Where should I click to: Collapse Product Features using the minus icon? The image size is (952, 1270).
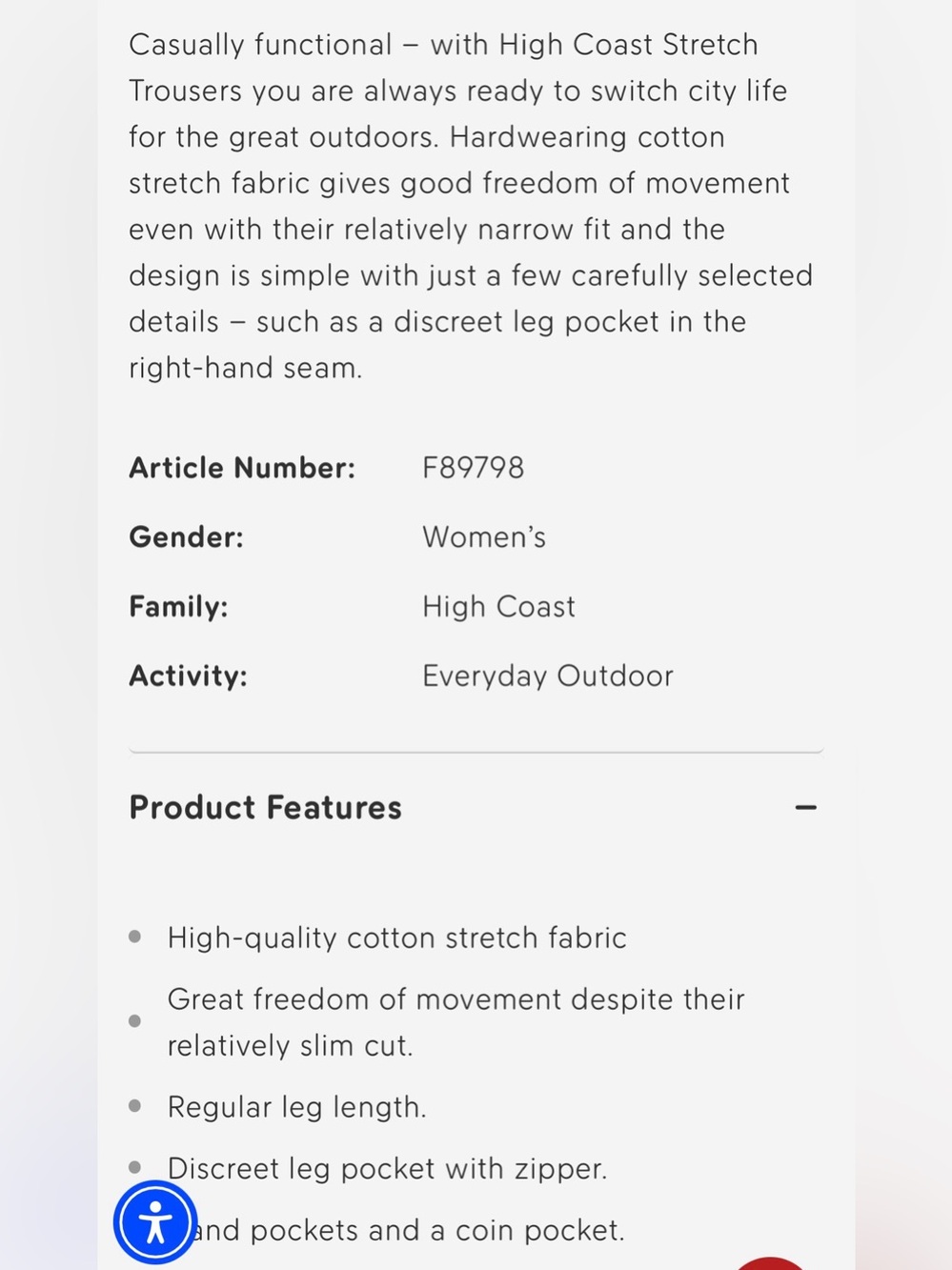806,807
